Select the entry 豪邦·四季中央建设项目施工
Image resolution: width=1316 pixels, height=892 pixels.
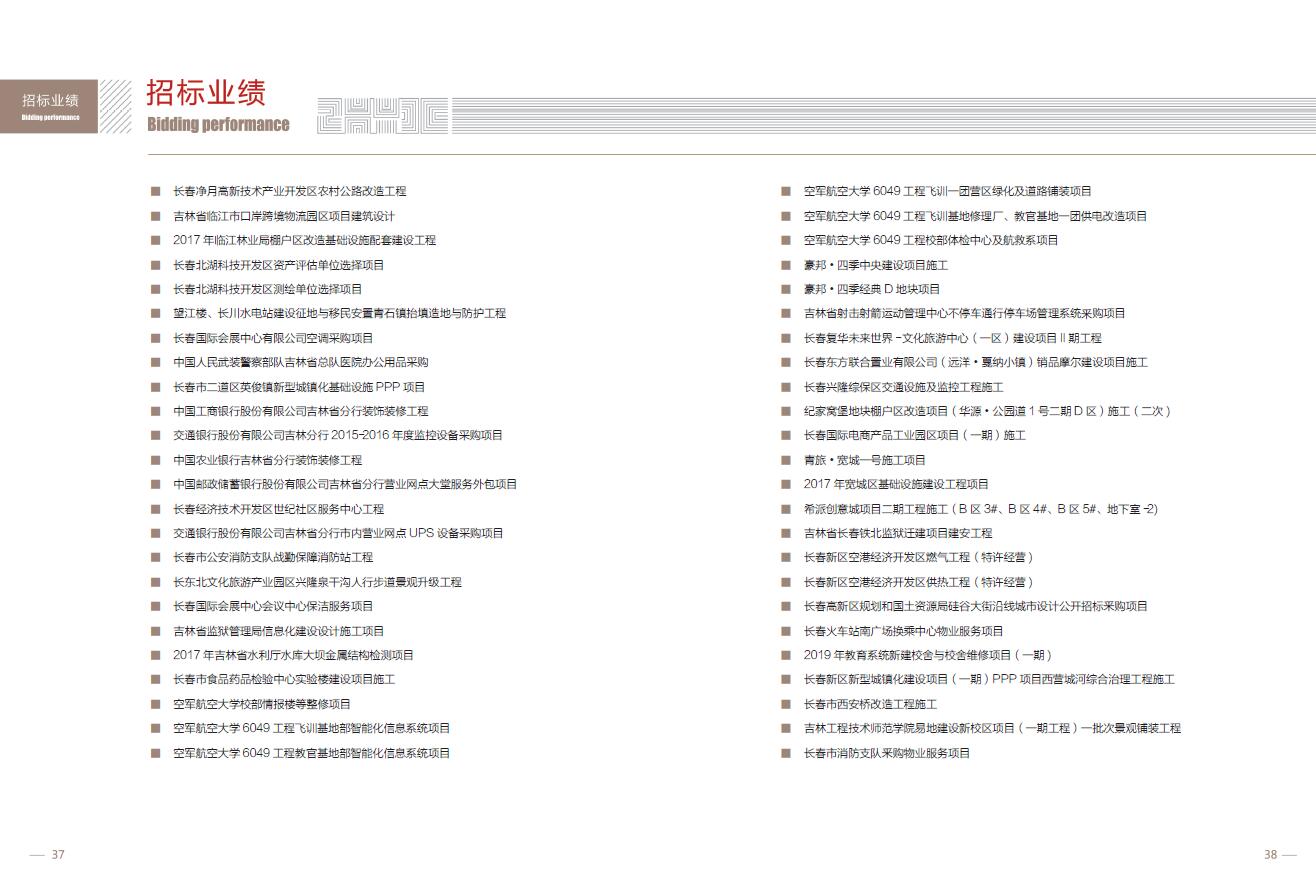pyautogui.click(x=876, y=265)
